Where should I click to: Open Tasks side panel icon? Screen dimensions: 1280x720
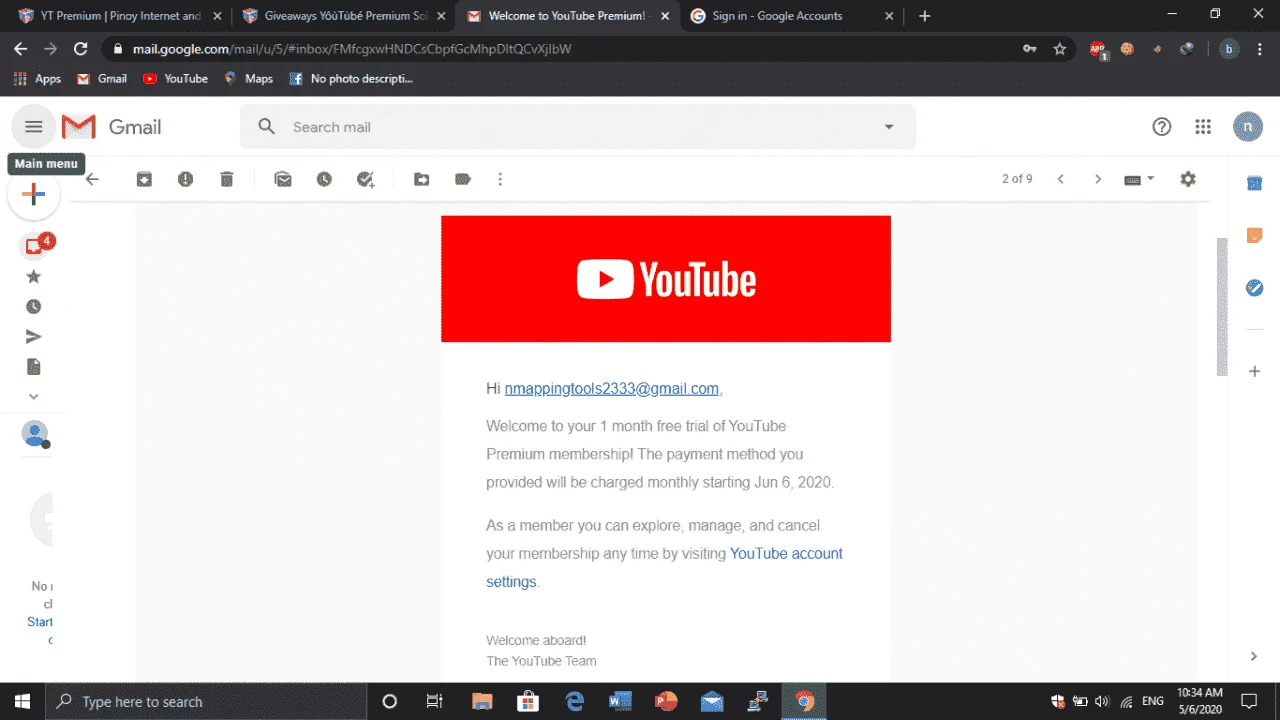(1254, 288)
